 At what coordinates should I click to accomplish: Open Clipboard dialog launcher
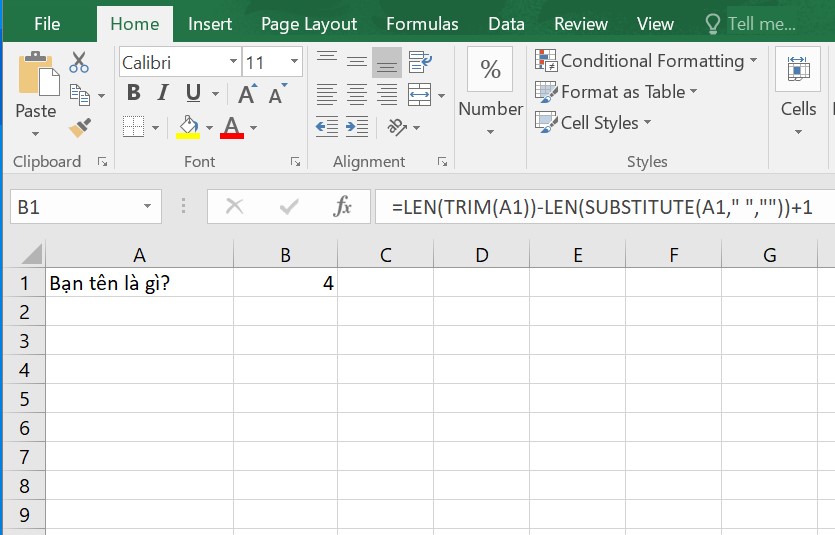(102, 162)
